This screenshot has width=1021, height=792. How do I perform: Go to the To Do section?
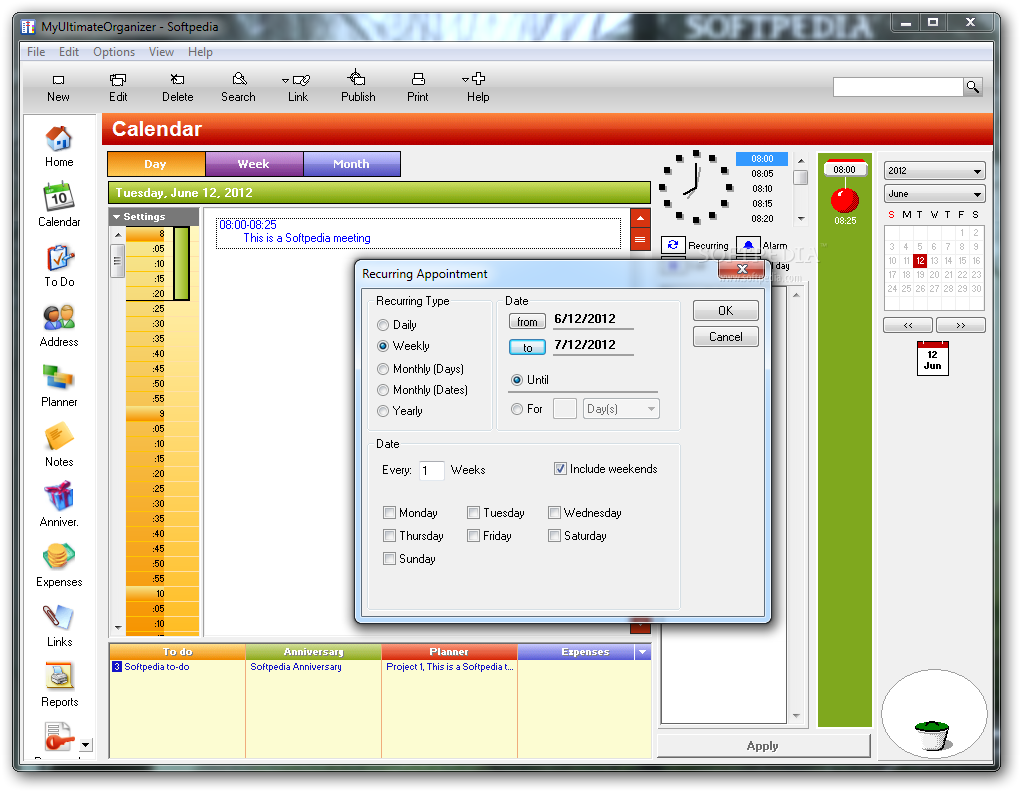[x=59, y=266]
